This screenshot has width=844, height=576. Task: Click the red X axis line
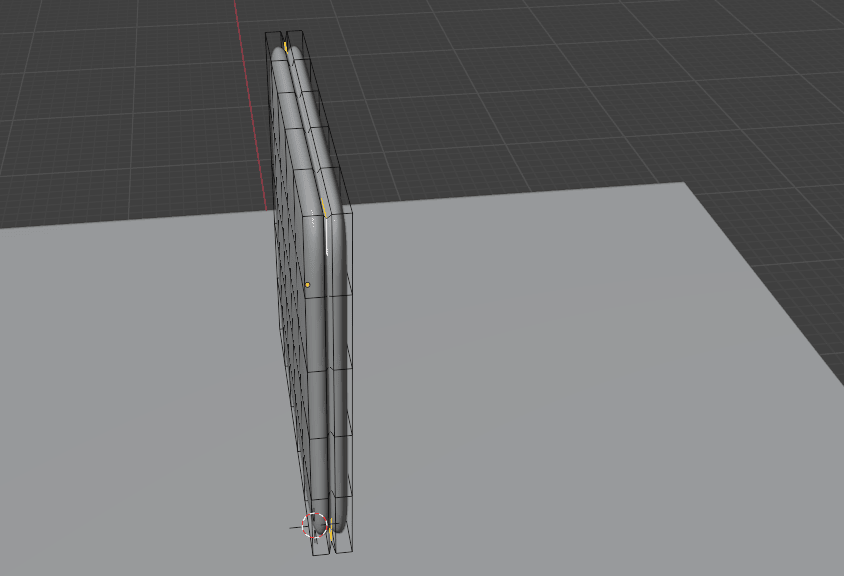tap(238, 30)
